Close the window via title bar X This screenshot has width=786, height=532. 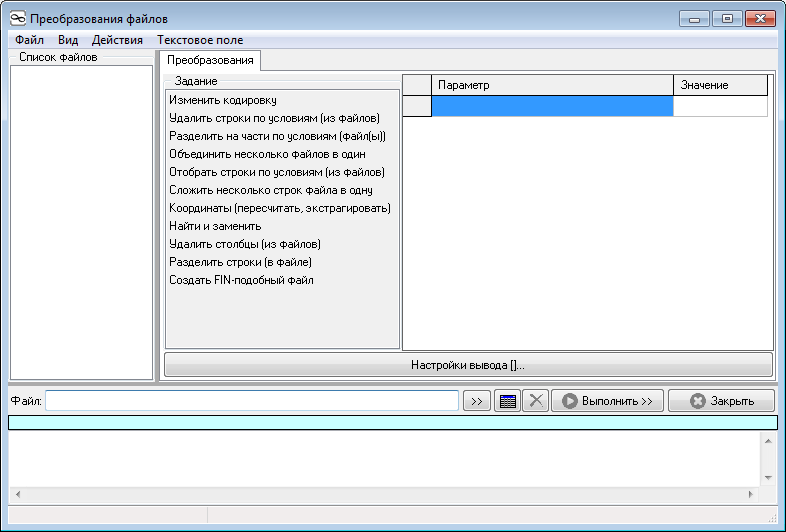pos(760,19)
